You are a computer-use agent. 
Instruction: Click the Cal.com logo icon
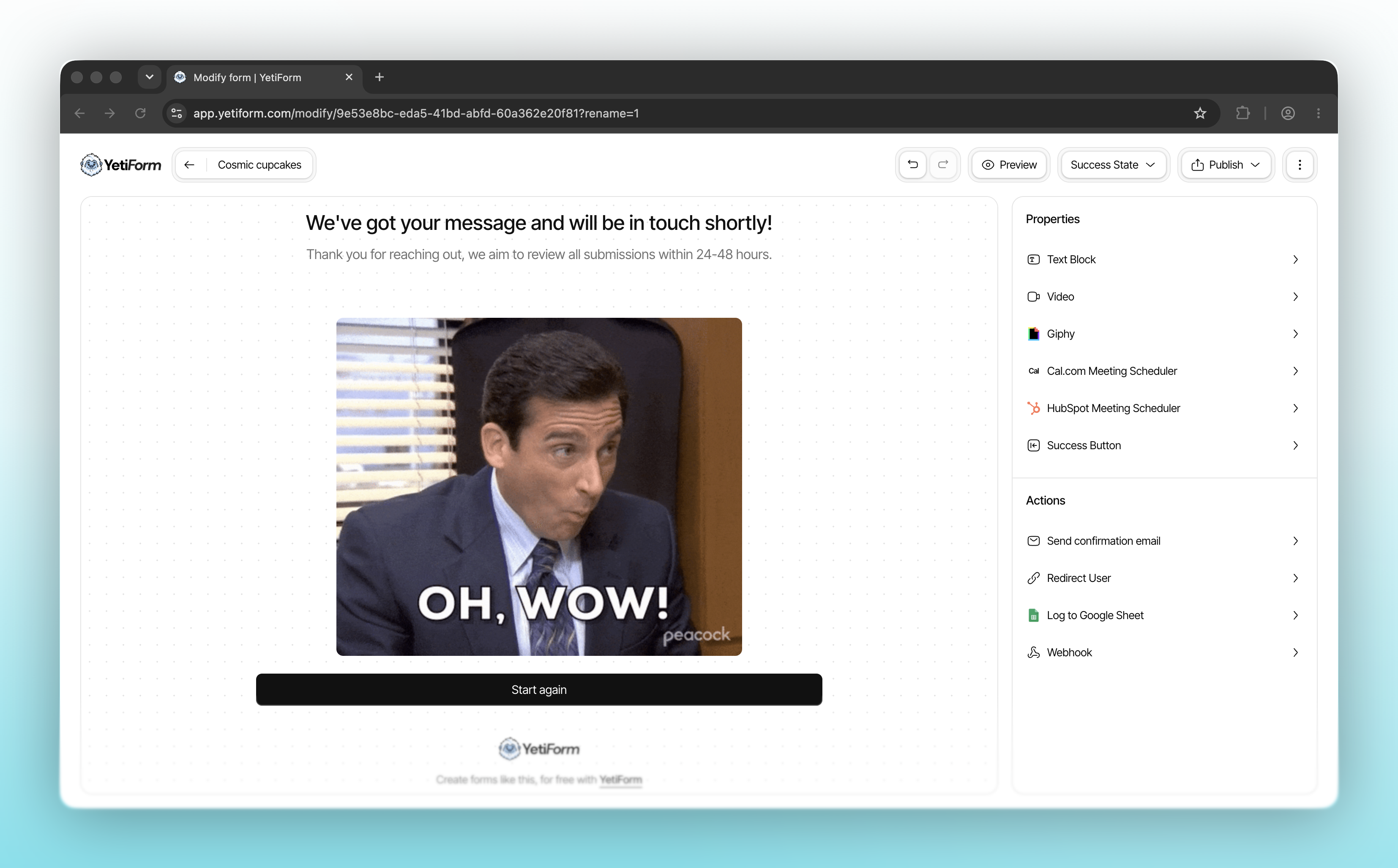point(1033,371)
